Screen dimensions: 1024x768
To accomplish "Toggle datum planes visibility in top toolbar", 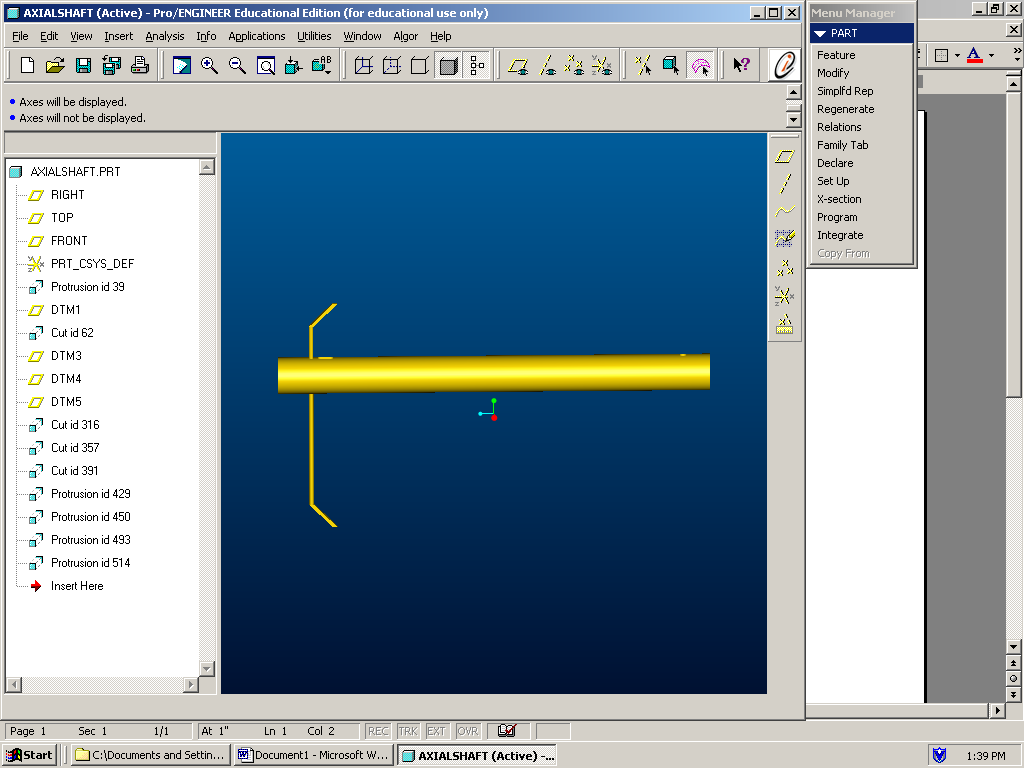I will click(519, 65).
